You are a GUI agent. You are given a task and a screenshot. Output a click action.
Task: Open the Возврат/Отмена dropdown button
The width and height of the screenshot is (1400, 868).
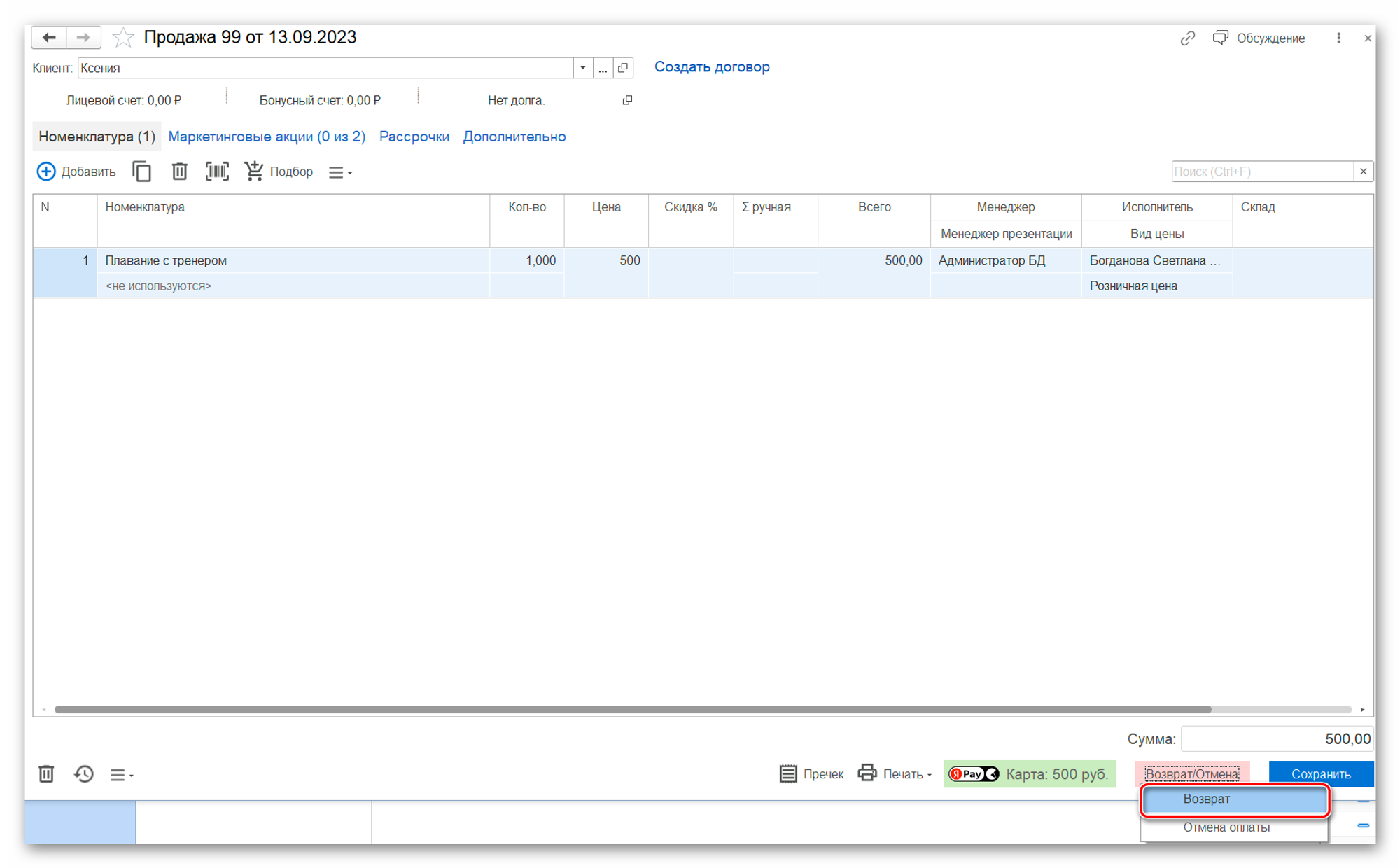[x=1191, y=774]
